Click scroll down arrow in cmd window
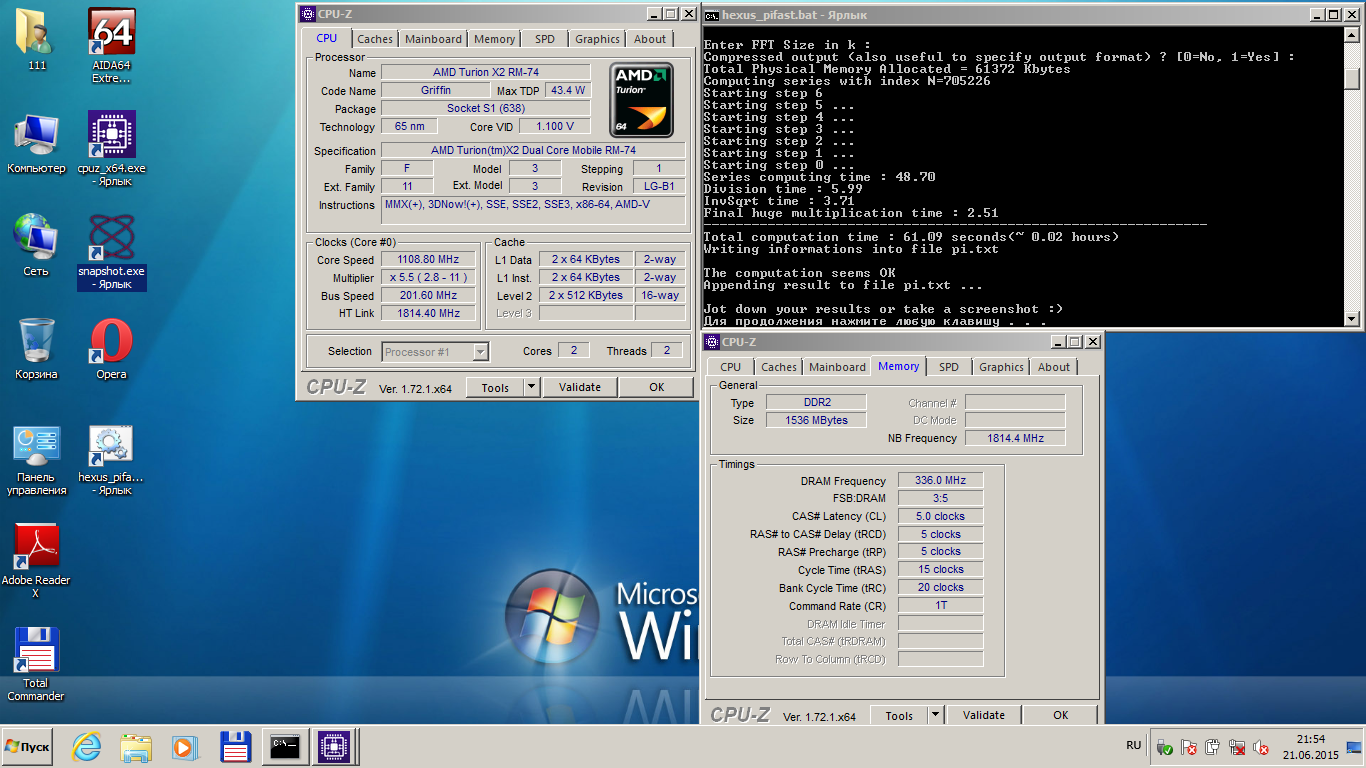 coord(1352,319)
